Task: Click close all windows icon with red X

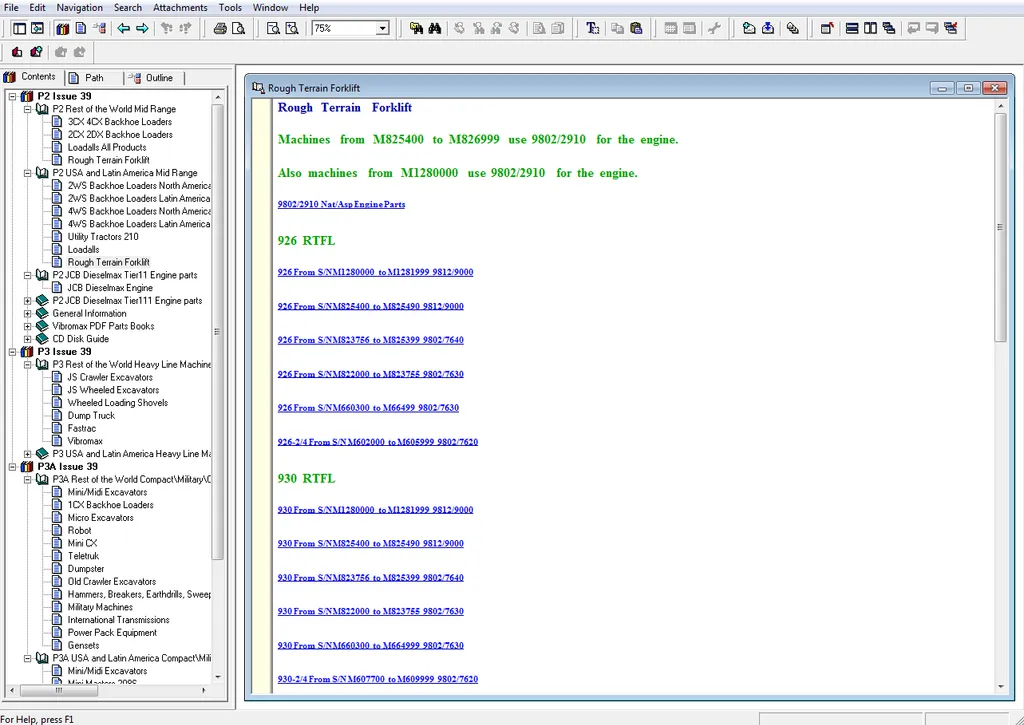Action: 950,28
